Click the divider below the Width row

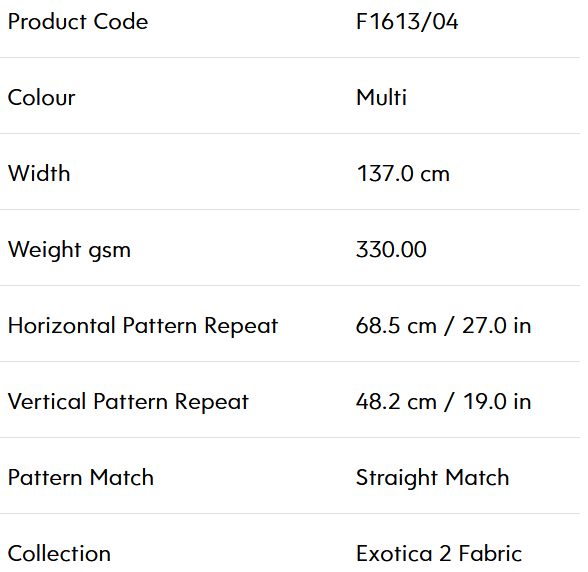pos(290,210)
